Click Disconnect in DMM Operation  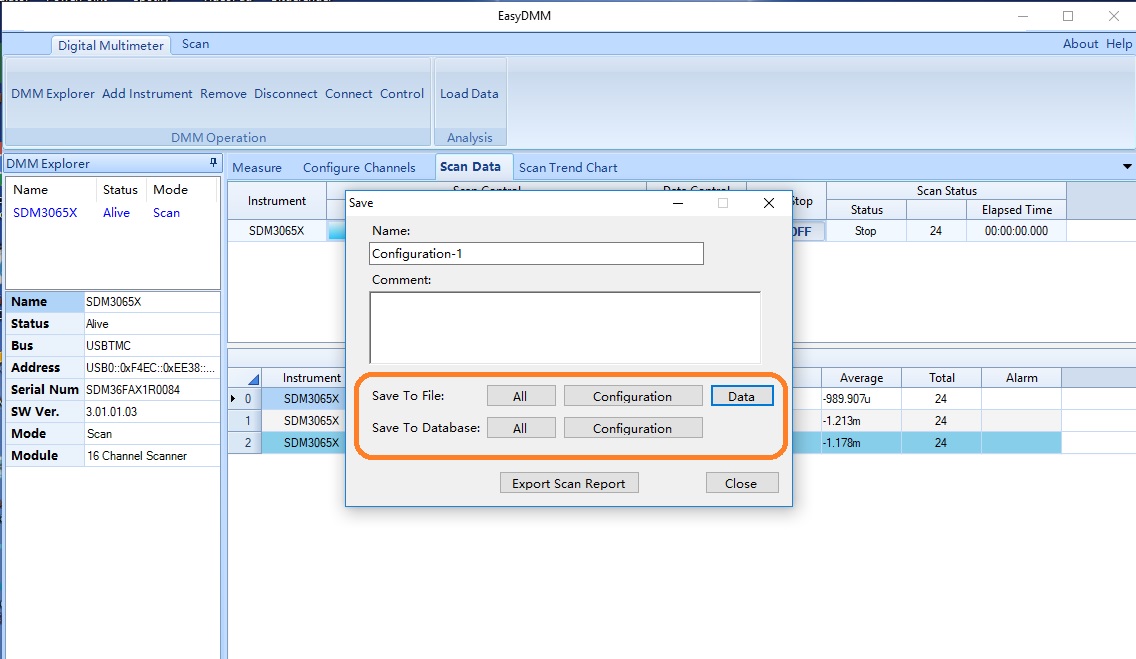(x=286, y=94)
